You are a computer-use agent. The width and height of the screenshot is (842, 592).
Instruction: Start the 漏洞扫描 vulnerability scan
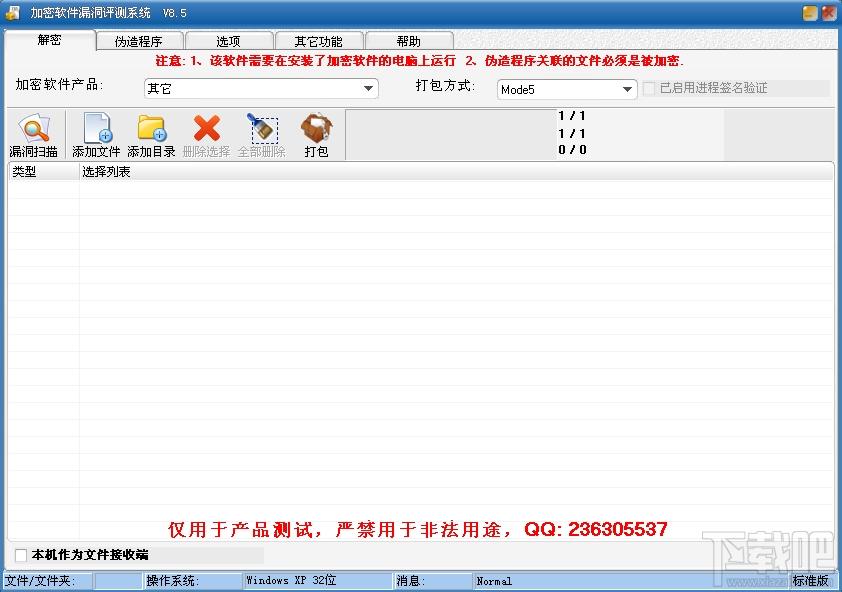33,135
